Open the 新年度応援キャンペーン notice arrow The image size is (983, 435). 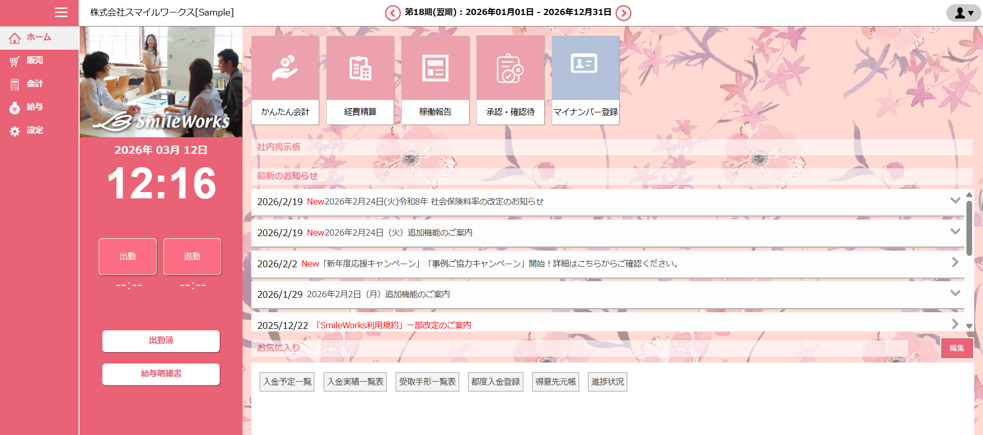click(955, 263)
